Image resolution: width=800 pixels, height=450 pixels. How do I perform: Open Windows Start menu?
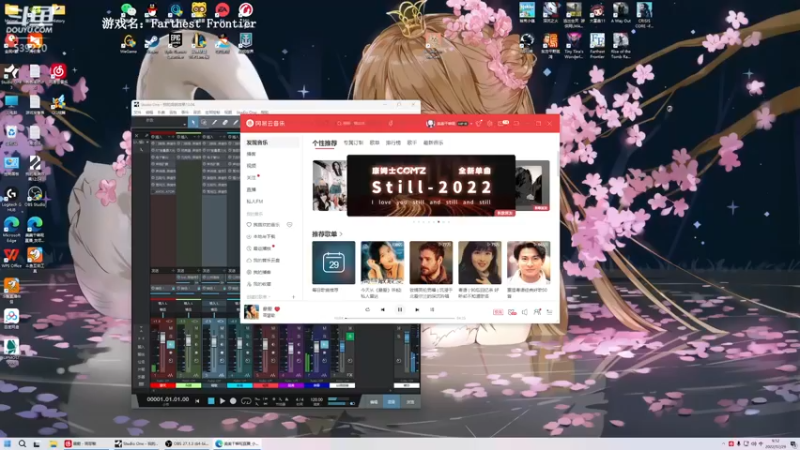pos(7,444)
